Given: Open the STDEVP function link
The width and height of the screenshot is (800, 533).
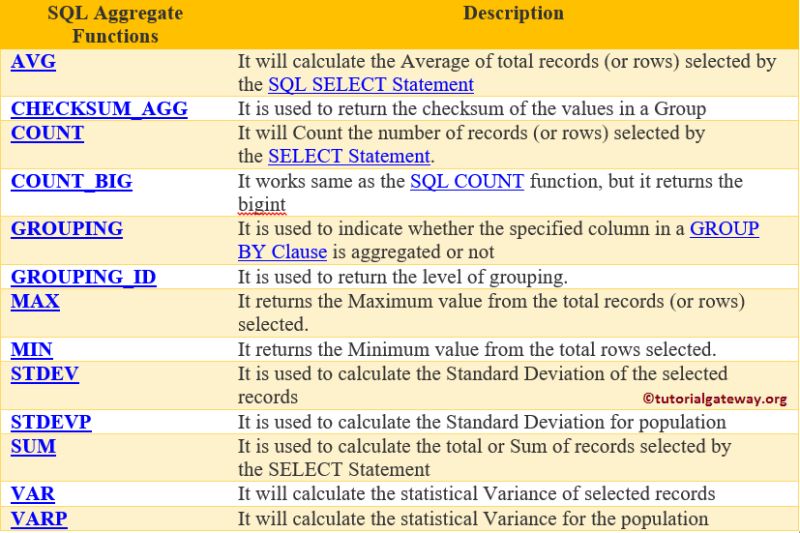Looking at the screenshot, I should [x=51, y=422].
